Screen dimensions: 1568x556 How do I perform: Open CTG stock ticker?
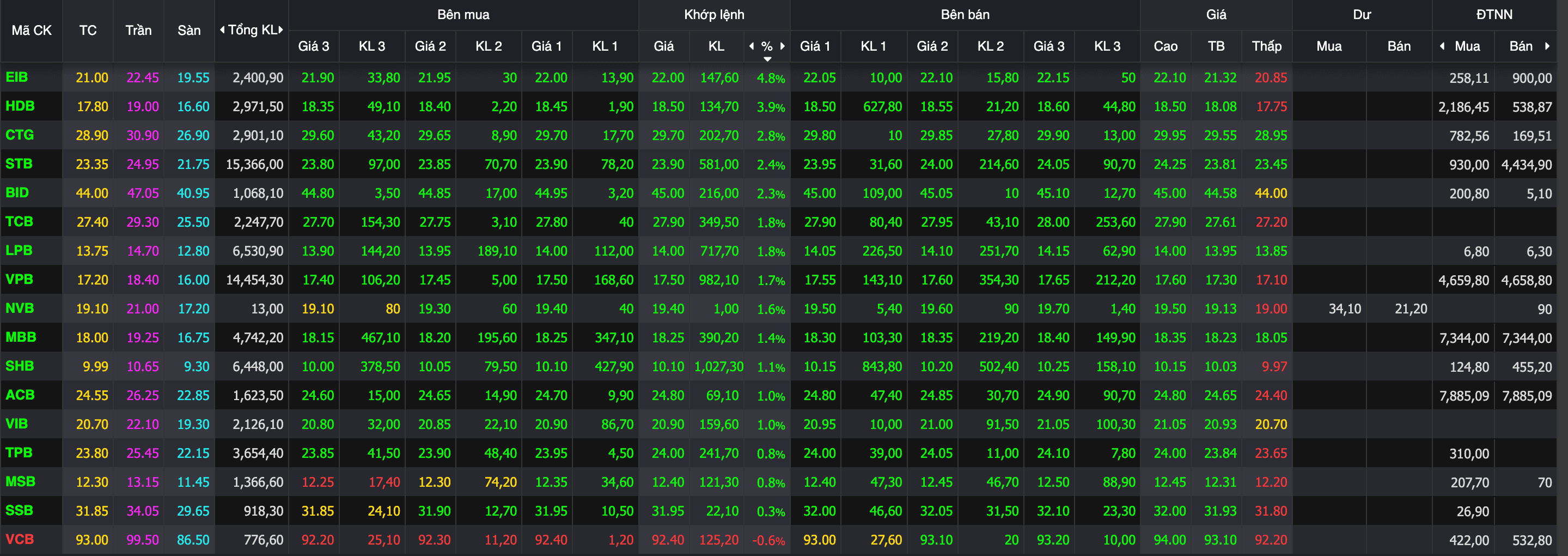tap(20, 135)
